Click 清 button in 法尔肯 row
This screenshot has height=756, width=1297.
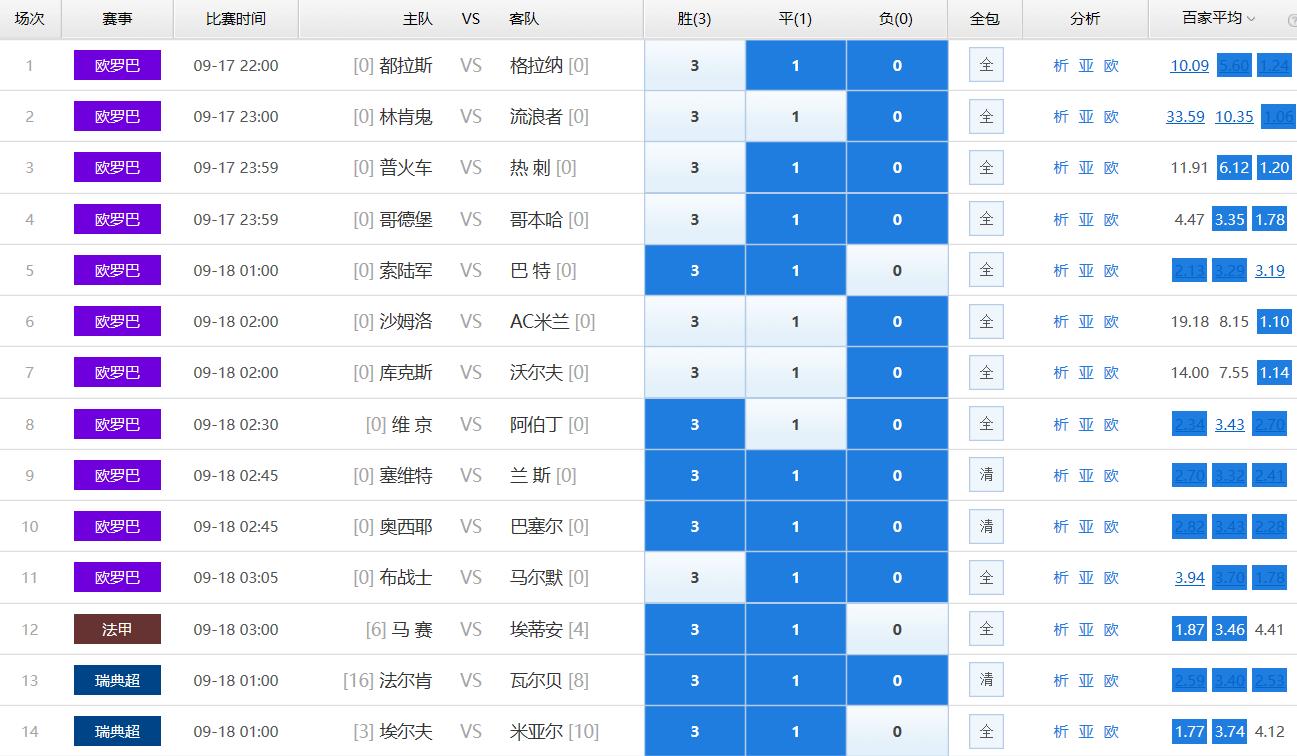pos(986,680)
